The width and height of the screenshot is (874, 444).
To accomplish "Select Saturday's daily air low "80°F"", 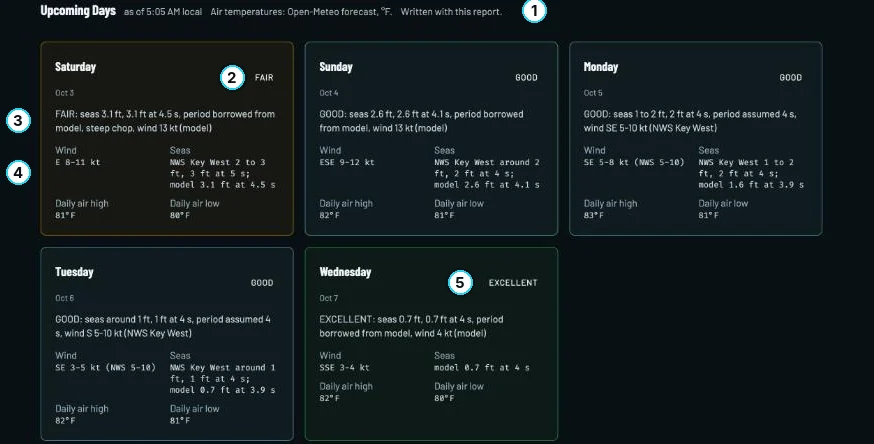I will point(179,215).
